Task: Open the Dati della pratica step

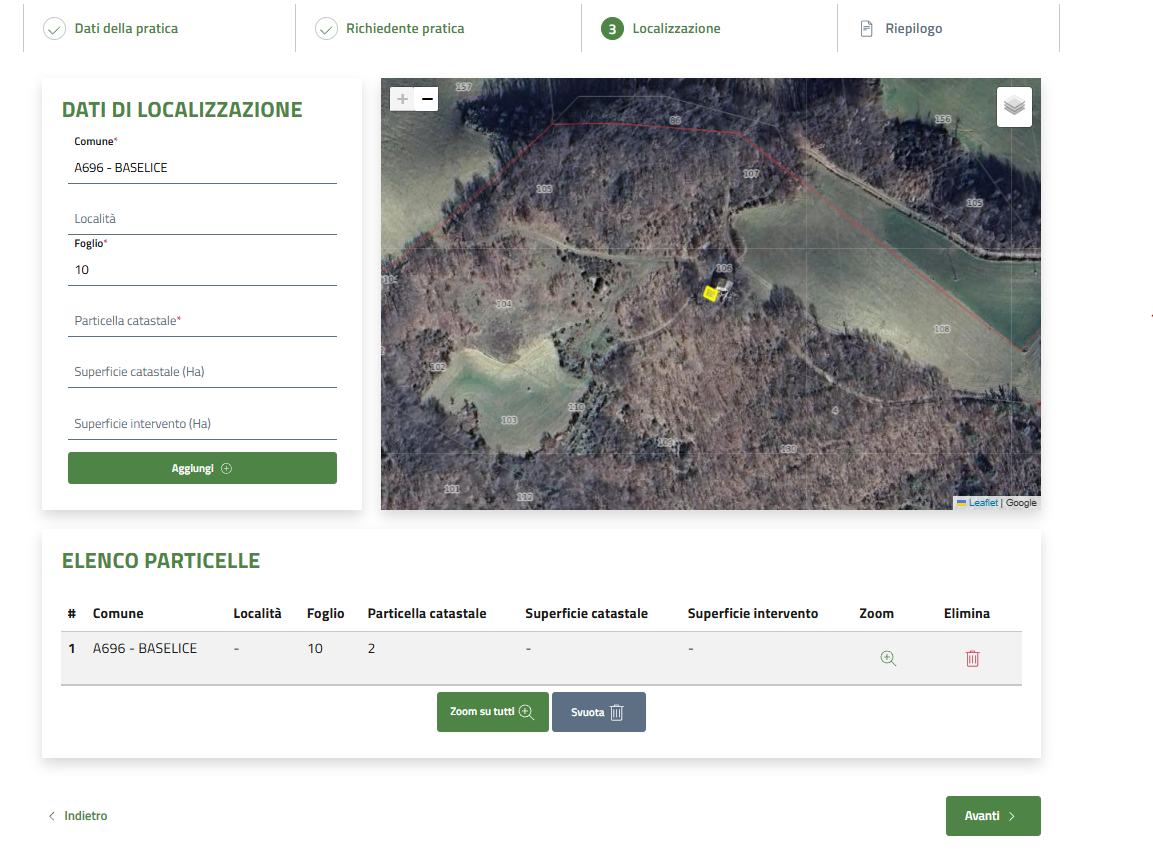Action: pos(111,29)
